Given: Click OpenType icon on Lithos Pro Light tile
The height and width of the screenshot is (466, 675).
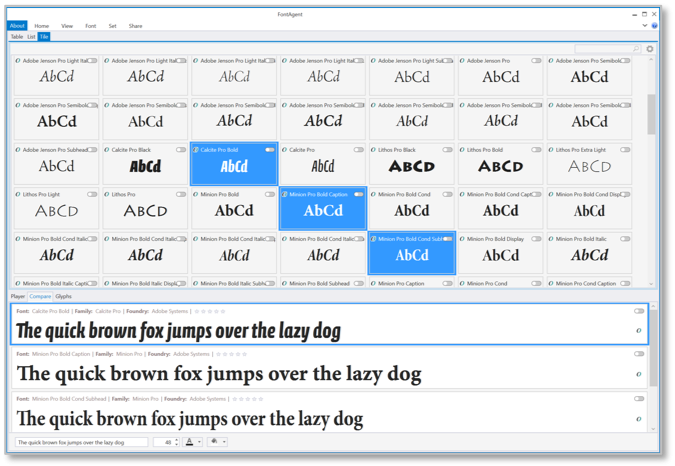Looking at the screenshot, I should coord(18,194).
